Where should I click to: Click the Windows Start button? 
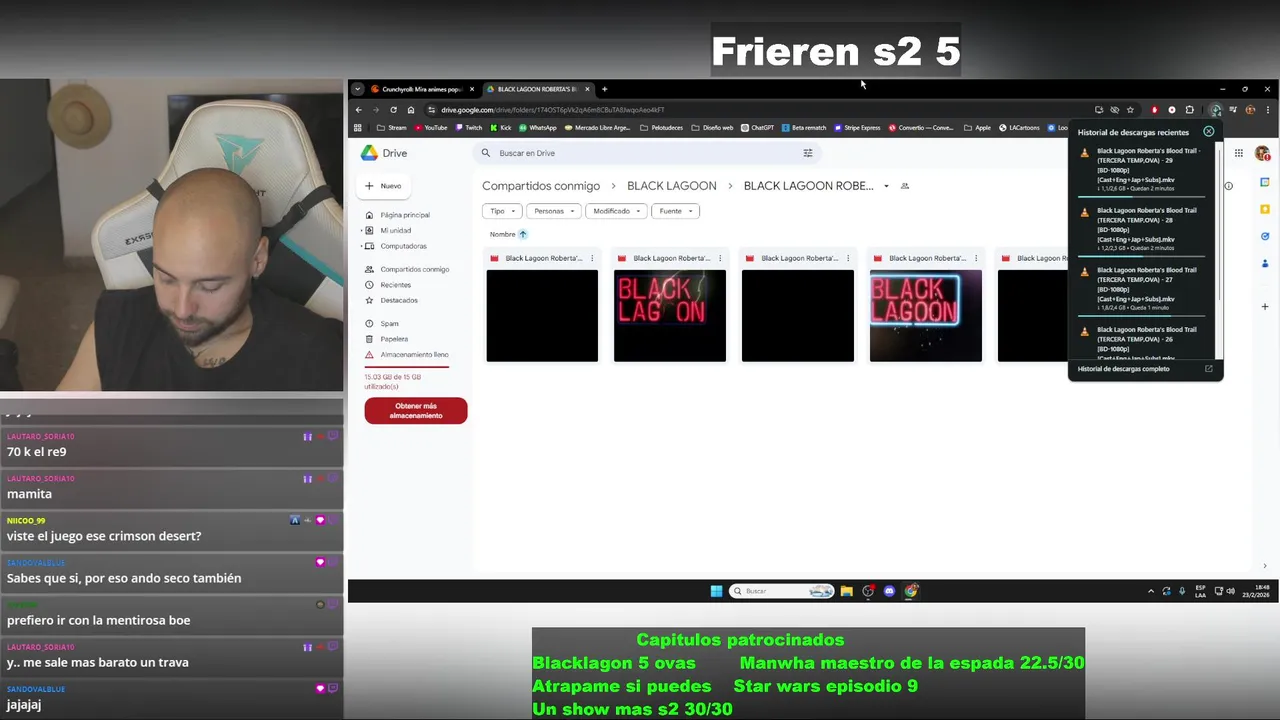(716, 591)
